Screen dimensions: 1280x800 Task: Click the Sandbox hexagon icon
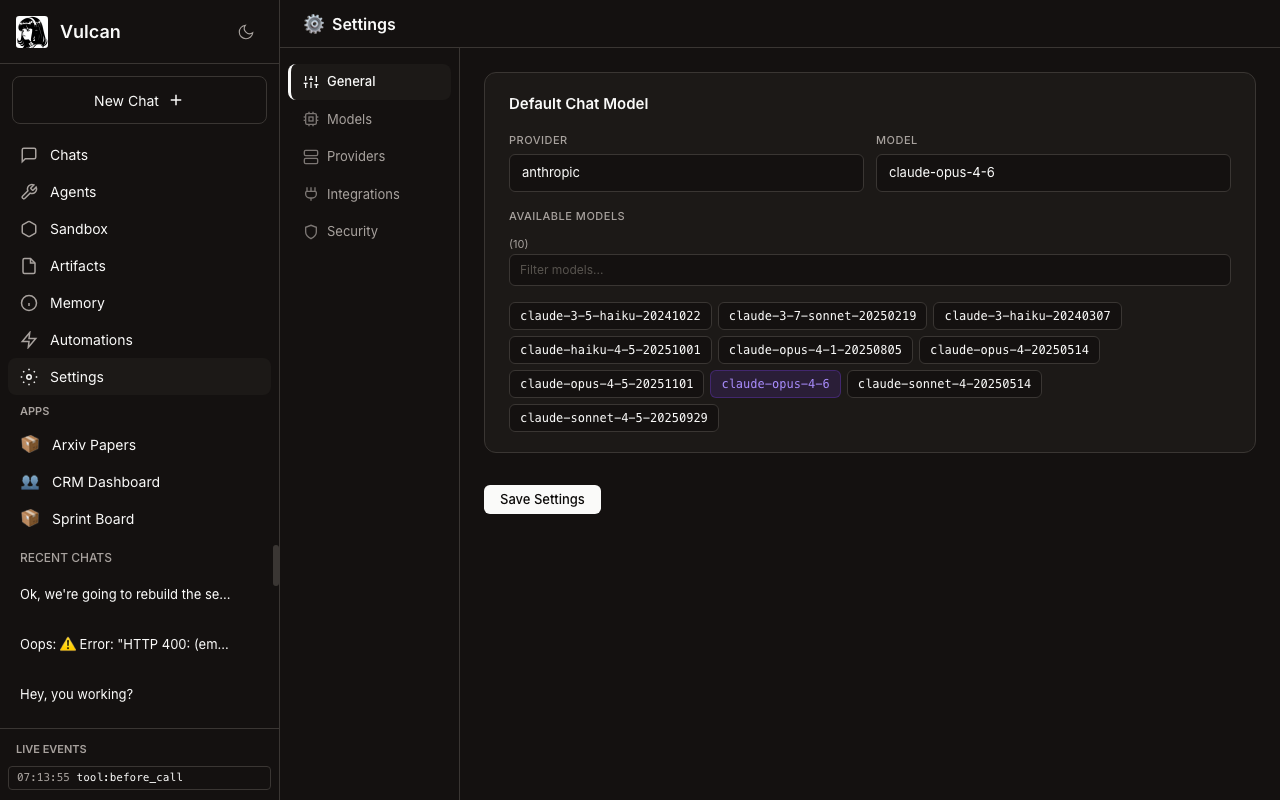[29, 229]
